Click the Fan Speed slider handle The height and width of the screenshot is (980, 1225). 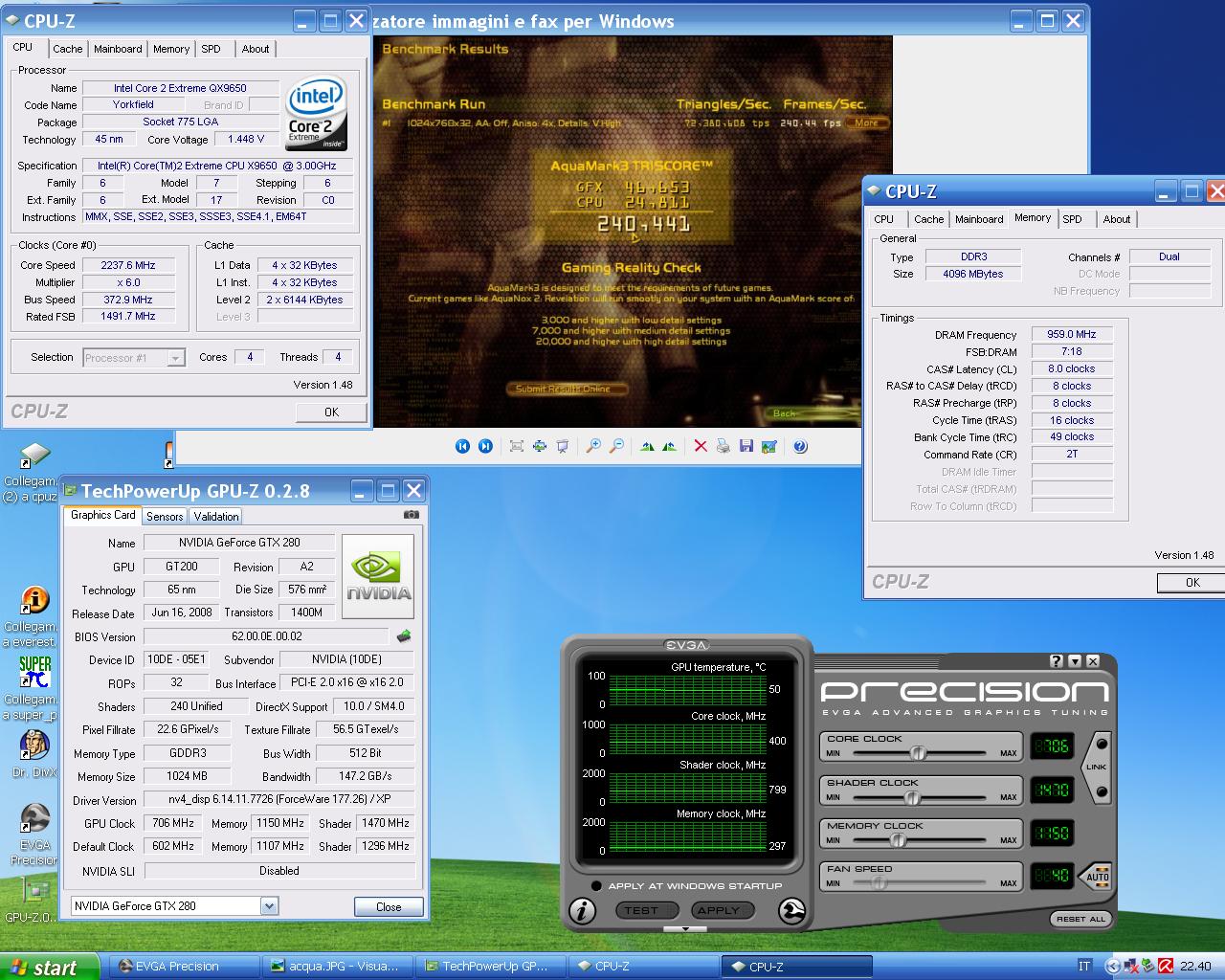[x=879, y=883]
